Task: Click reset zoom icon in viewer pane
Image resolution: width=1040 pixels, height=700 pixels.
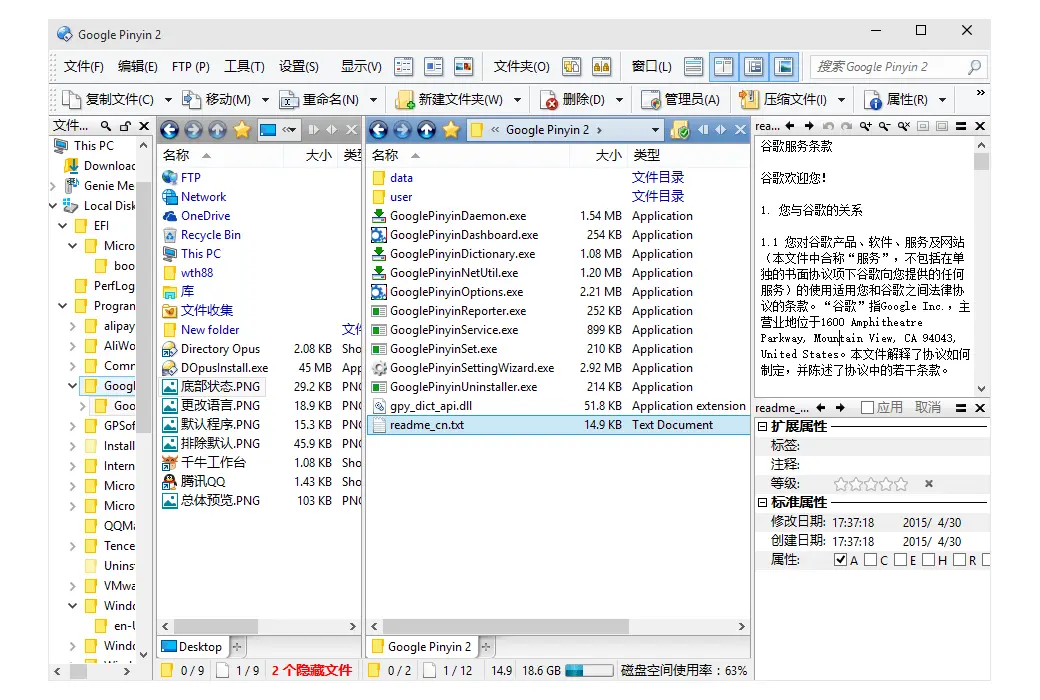Action: pyautogui.click(x=904, y=126)
